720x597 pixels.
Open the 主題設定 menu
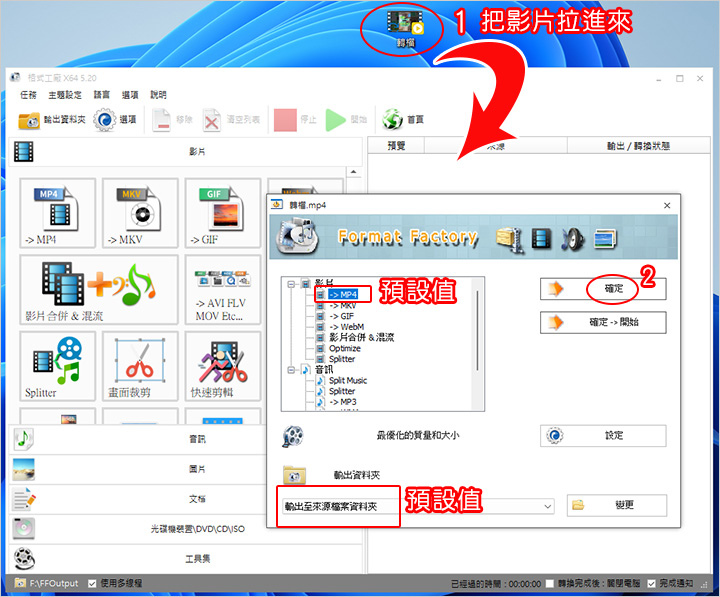[65, 95]
